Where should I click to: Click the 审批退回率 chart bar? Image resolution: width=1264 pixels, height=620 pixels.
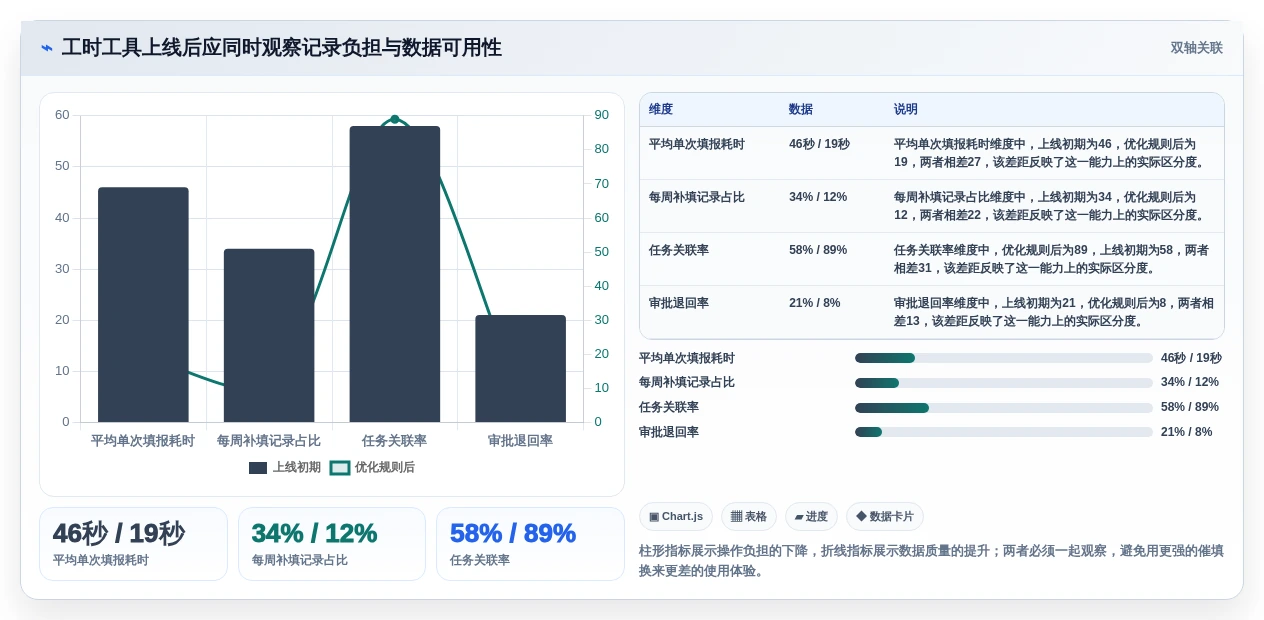coord(521,368)
